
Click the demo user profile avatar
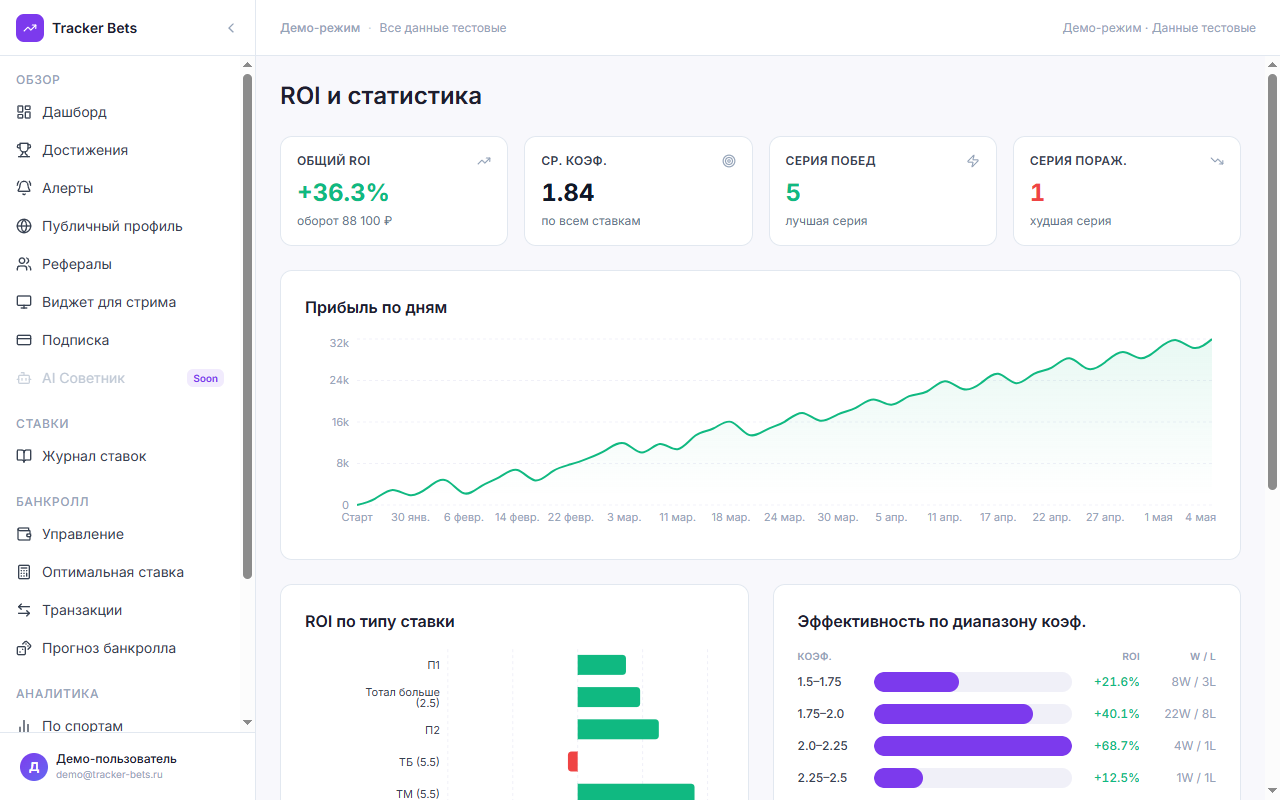pyautogui.click(x=34, y=767)
